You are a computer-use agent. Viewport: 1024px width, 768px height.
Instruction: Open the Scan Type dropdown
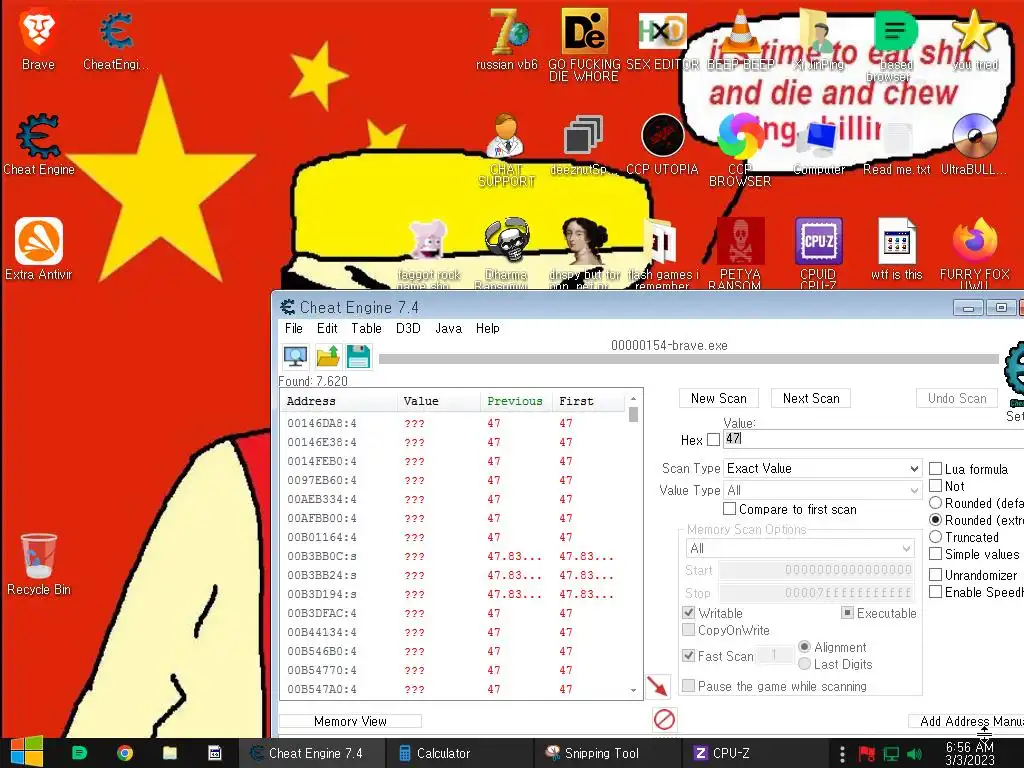click(822, 468)
